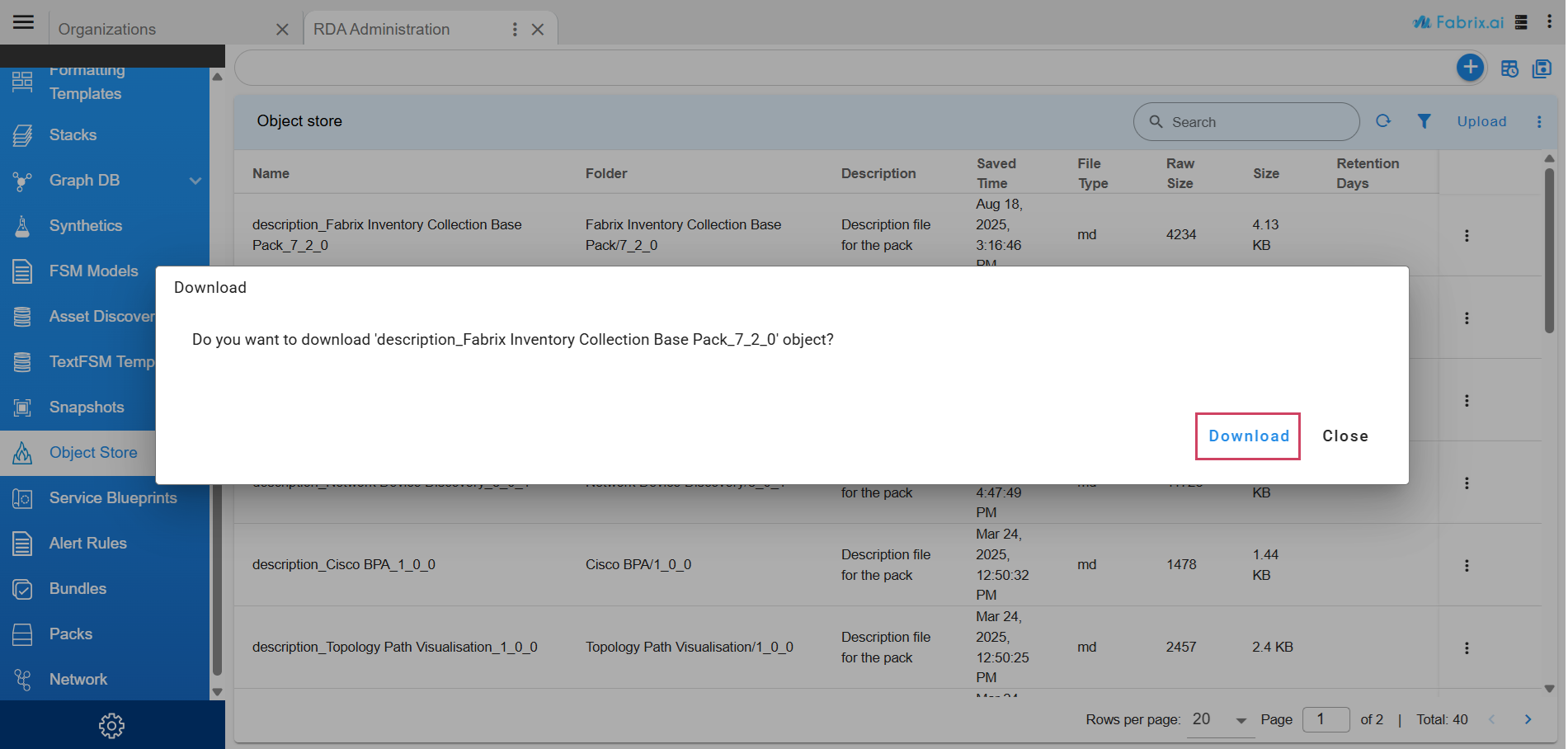Refresh the Object store table
This screenshot has height=749, width=1568.
click(1383, 121)
